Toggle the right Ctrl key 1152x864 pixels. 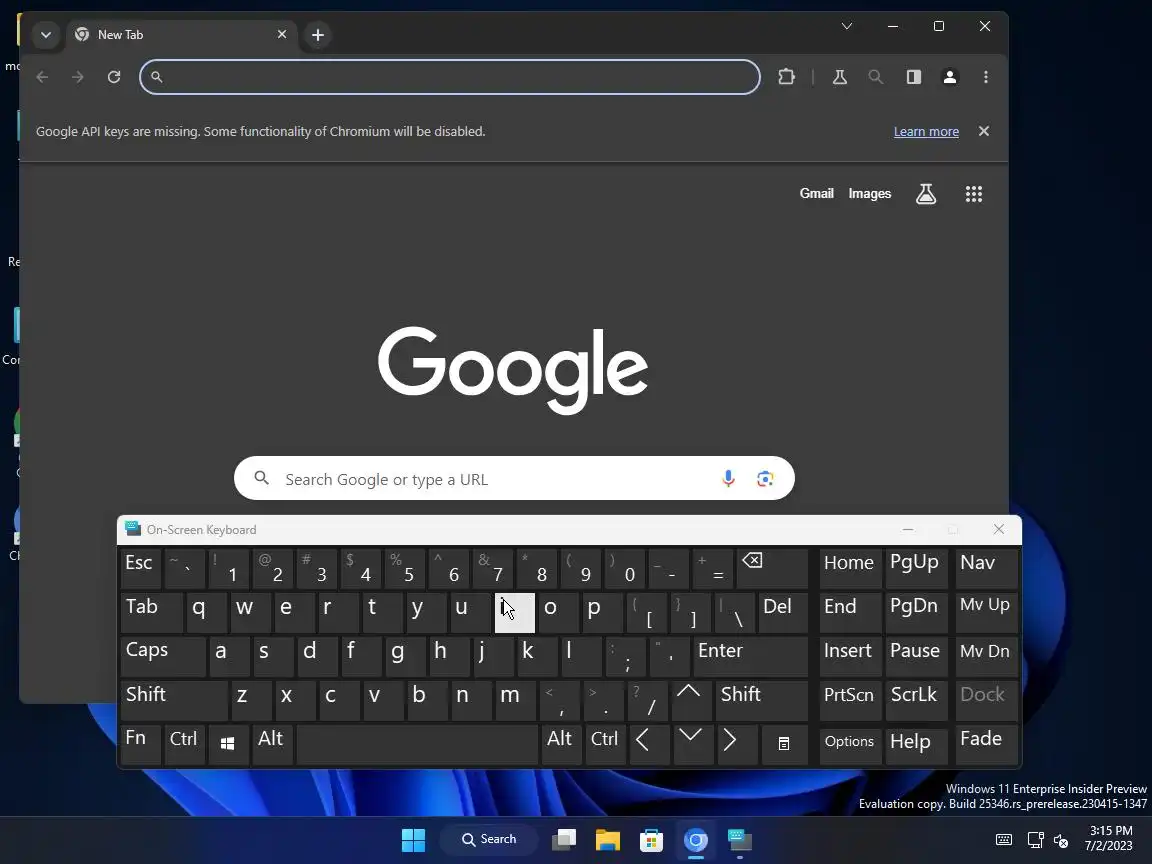coord(605,744)
